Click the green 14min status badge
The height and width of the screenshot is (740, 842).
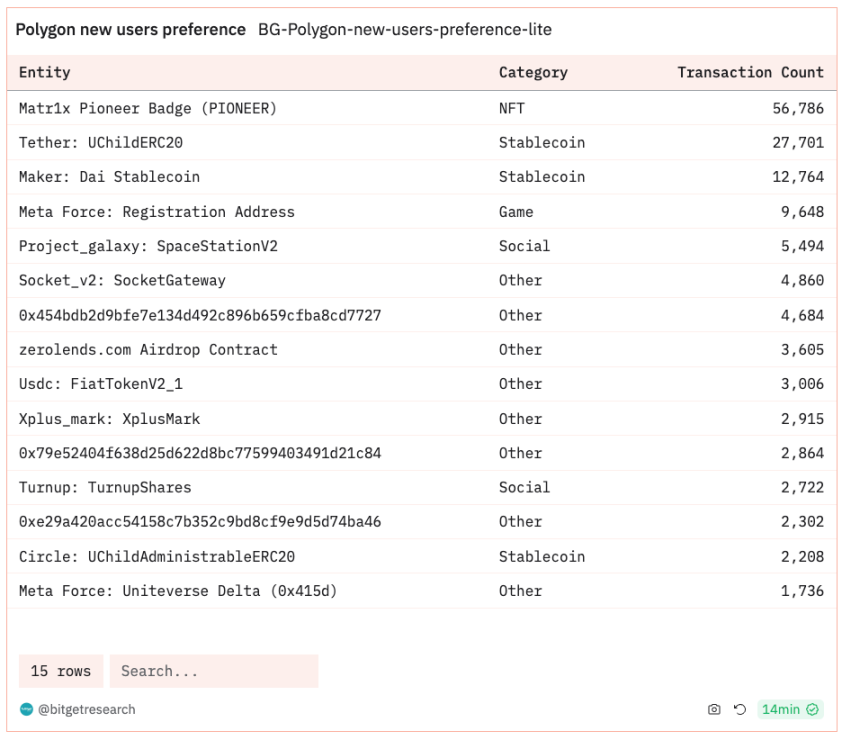click(790, 709)
